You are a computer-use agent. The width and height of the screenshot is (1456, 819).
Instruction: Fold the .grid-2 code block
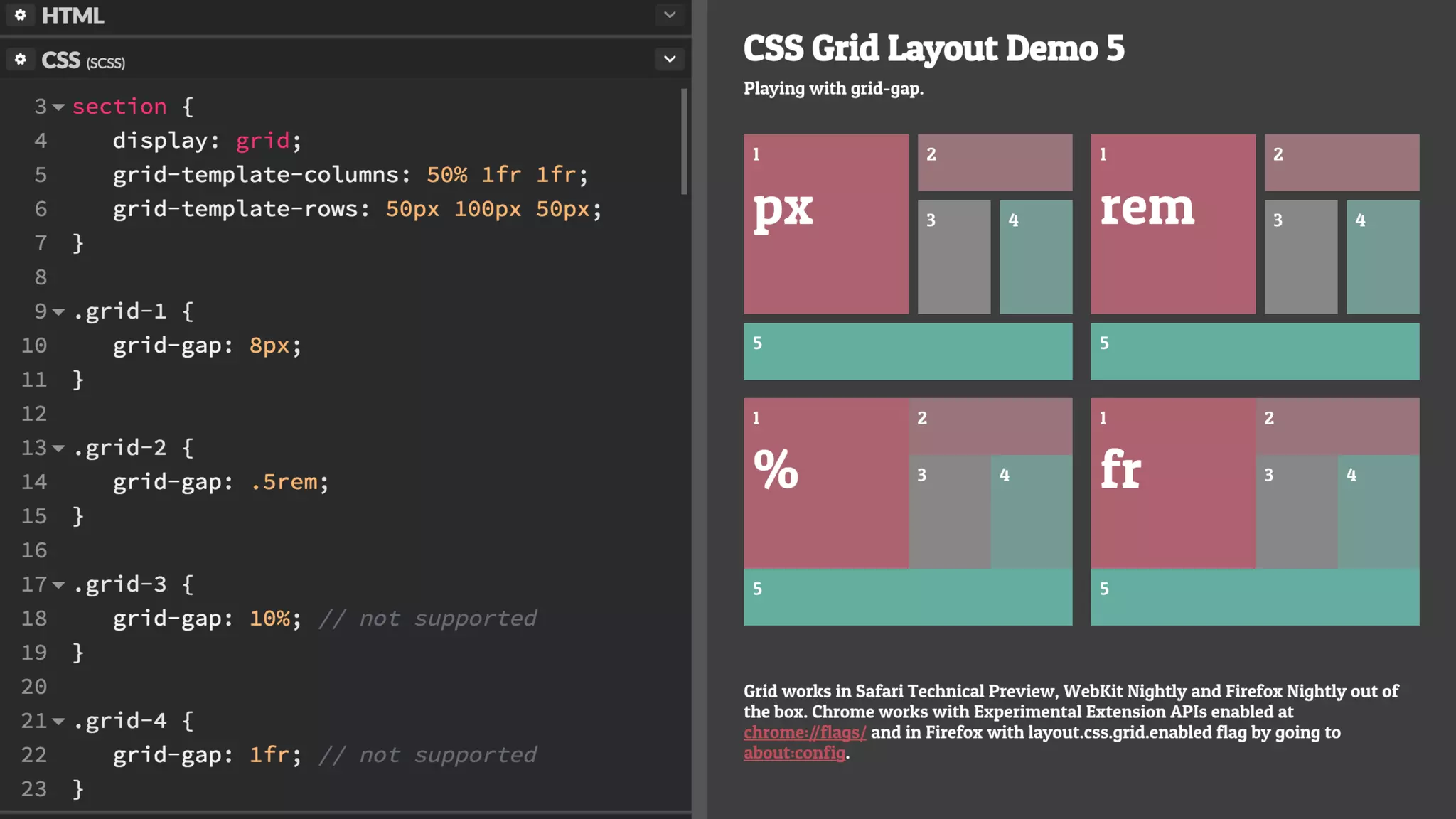coord(59,449)
